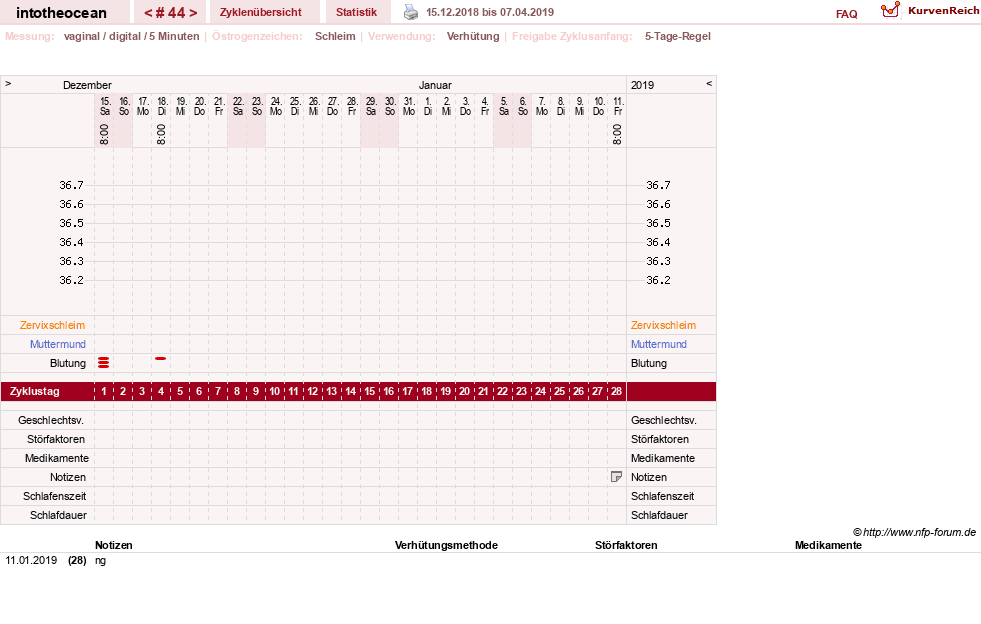Screen dimensions: 981x624
Task: Click the intotheocean username tab
Action: click(x=61, y=13)
